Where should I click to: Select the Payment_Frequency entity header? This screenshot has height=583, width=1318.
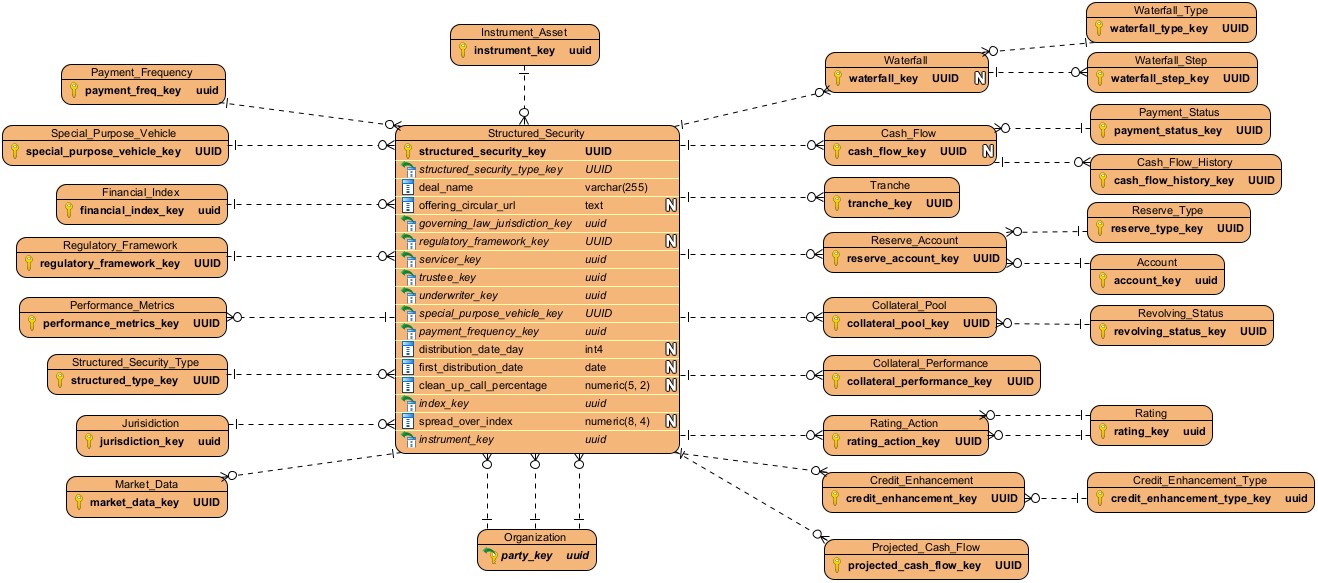[141, 72]
